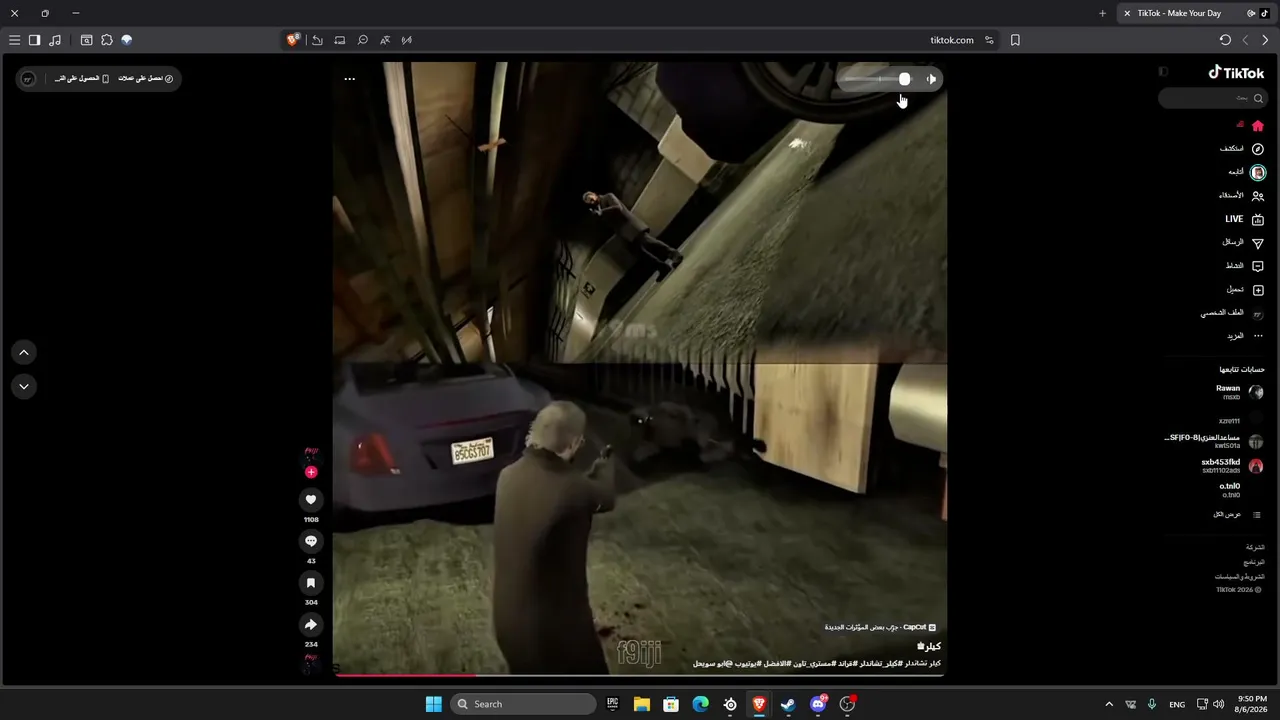Open the Profile menu item
Viewport: 1280px width, 720px height.
pyautogui.click(x=1233, y=313)
